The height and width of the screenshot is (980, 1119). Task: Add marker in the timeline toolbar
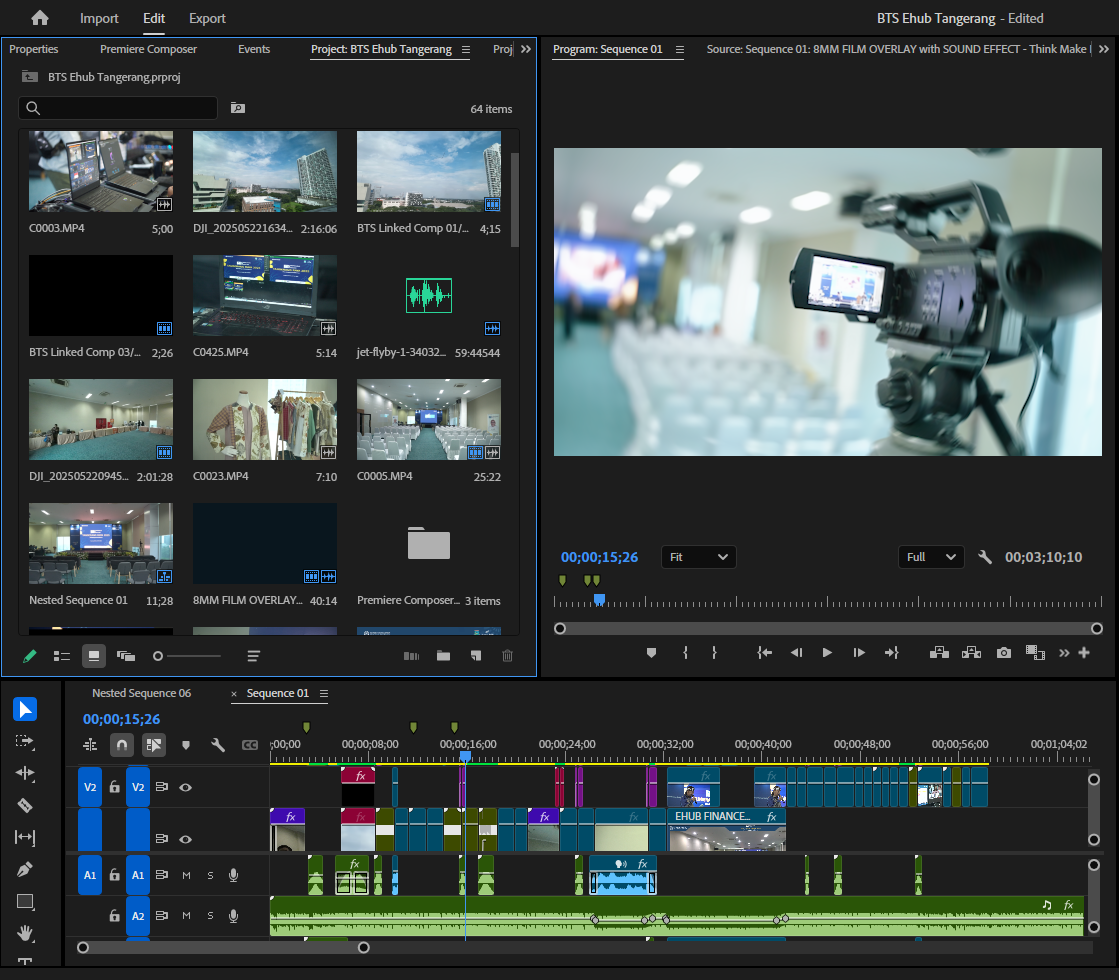(186, 745)
